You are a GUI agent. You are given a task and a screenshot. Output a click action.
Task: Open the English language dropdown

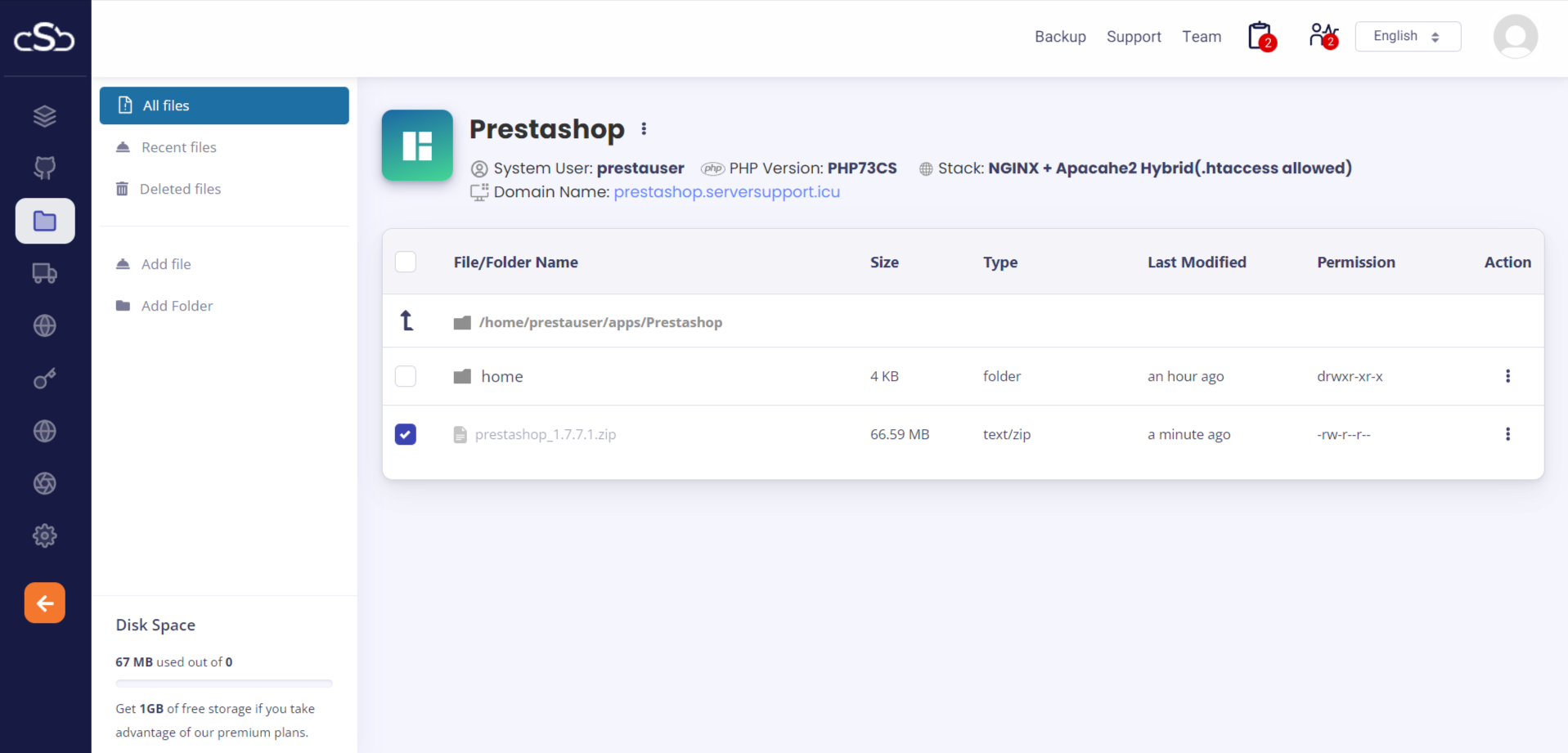pos(1408,37)
